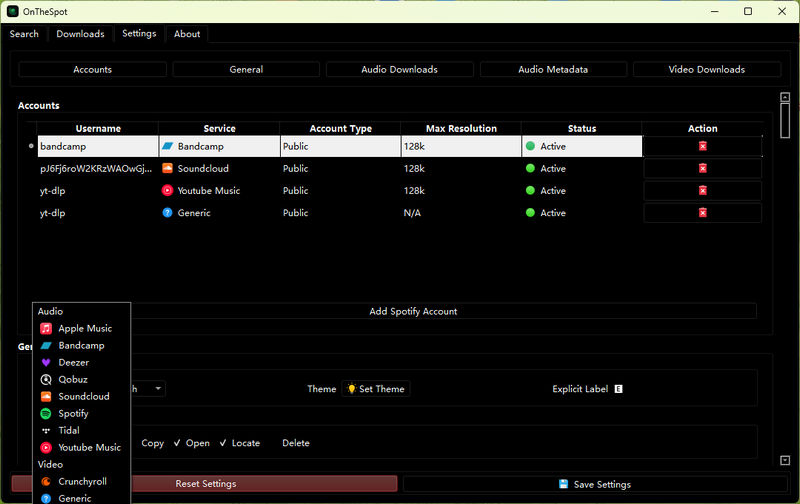Choose Bandcamp from the service dropdown list
The width and height of the screenshot is (800, 504).
click(x=82, y=345)
